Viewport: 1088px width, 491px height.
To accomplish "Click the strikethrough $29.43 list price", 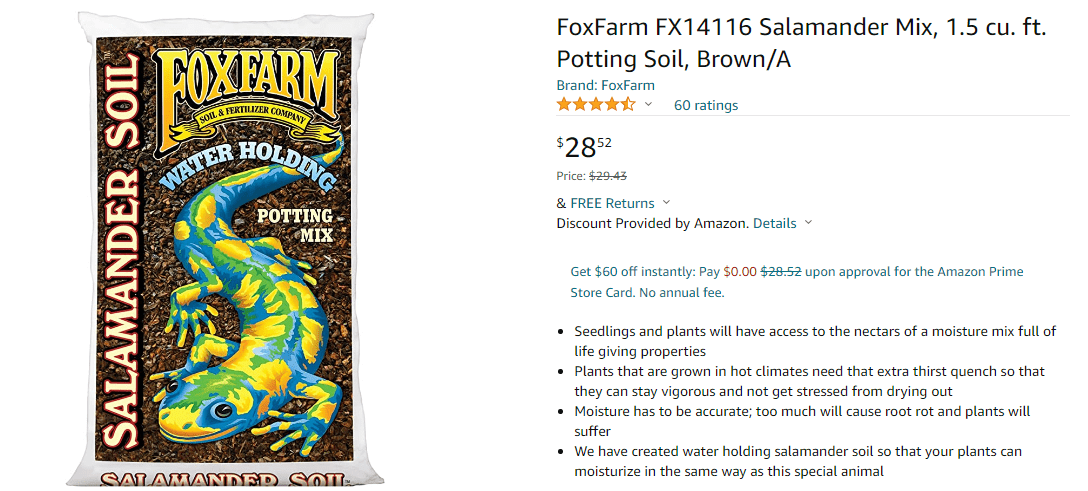I will [608, 176].
